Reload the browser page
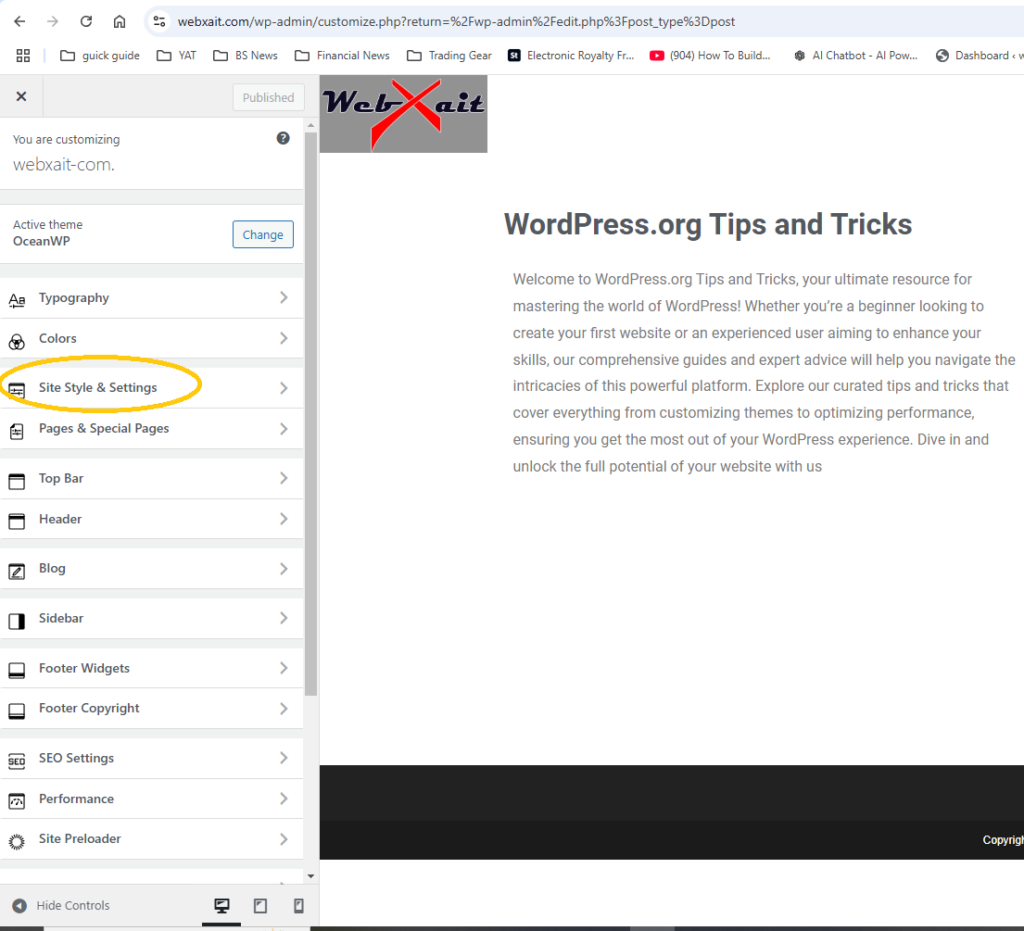1024x931 pixels. tap(86, 22)
